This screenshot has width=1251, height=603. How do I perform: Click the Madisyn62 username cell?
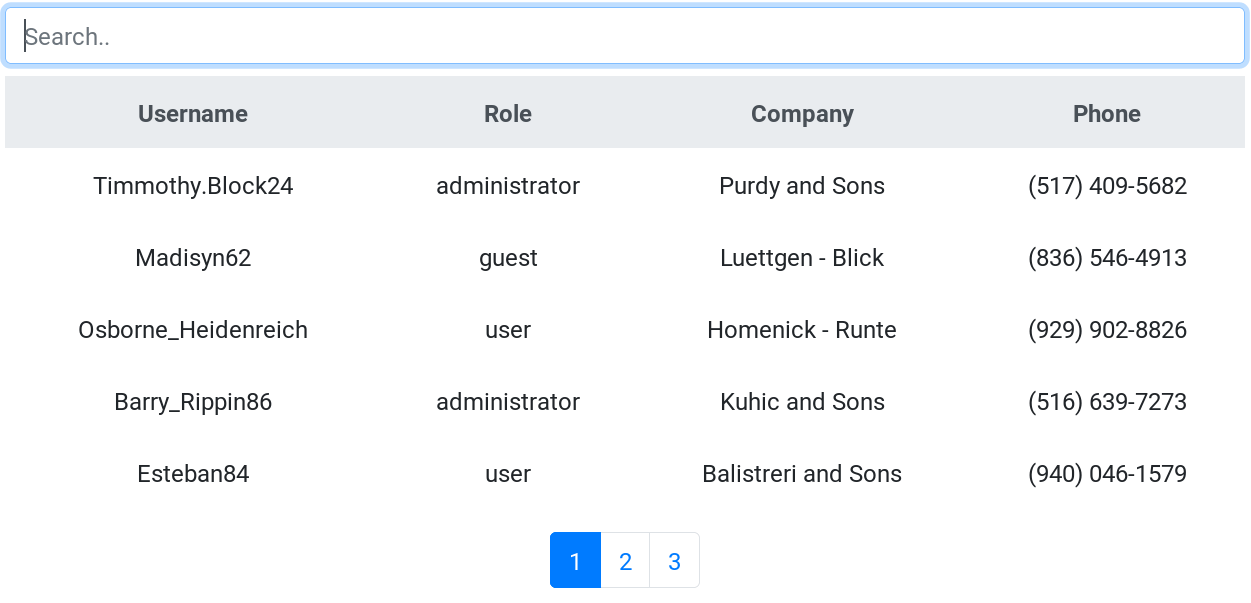(193, 258)
